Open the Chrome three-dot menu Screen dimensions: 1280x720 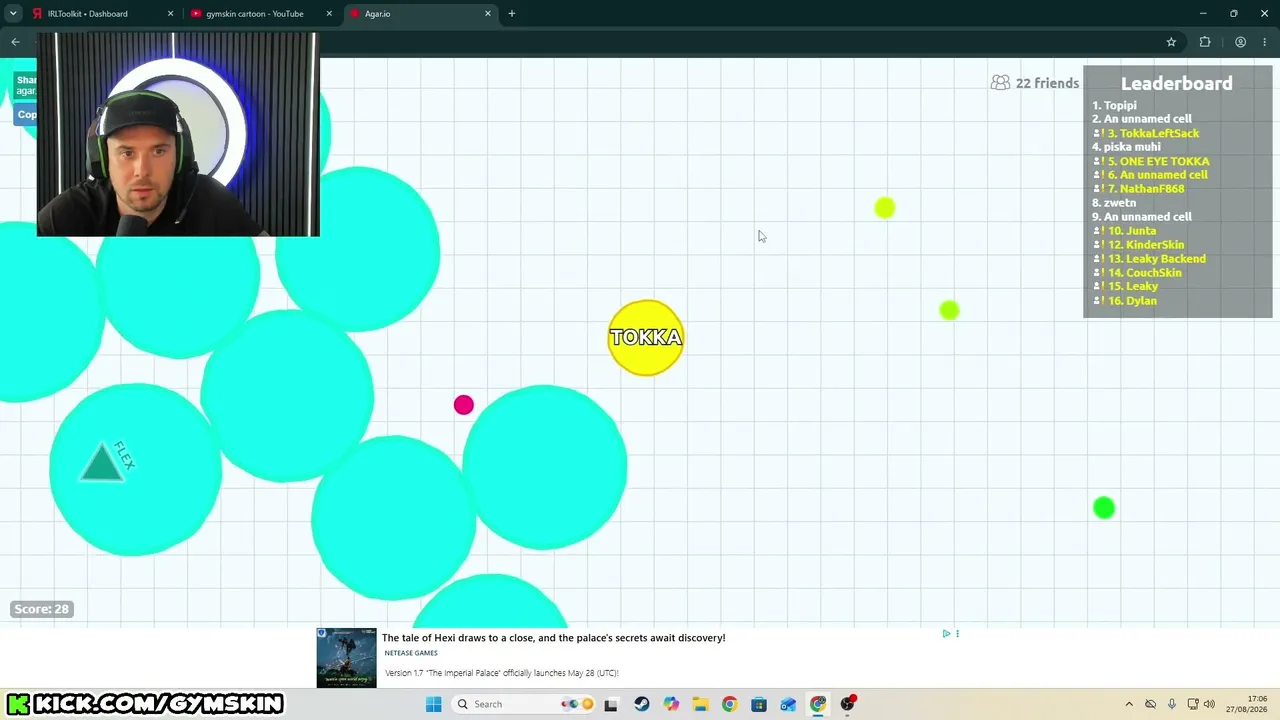[x=1265, y=42]
